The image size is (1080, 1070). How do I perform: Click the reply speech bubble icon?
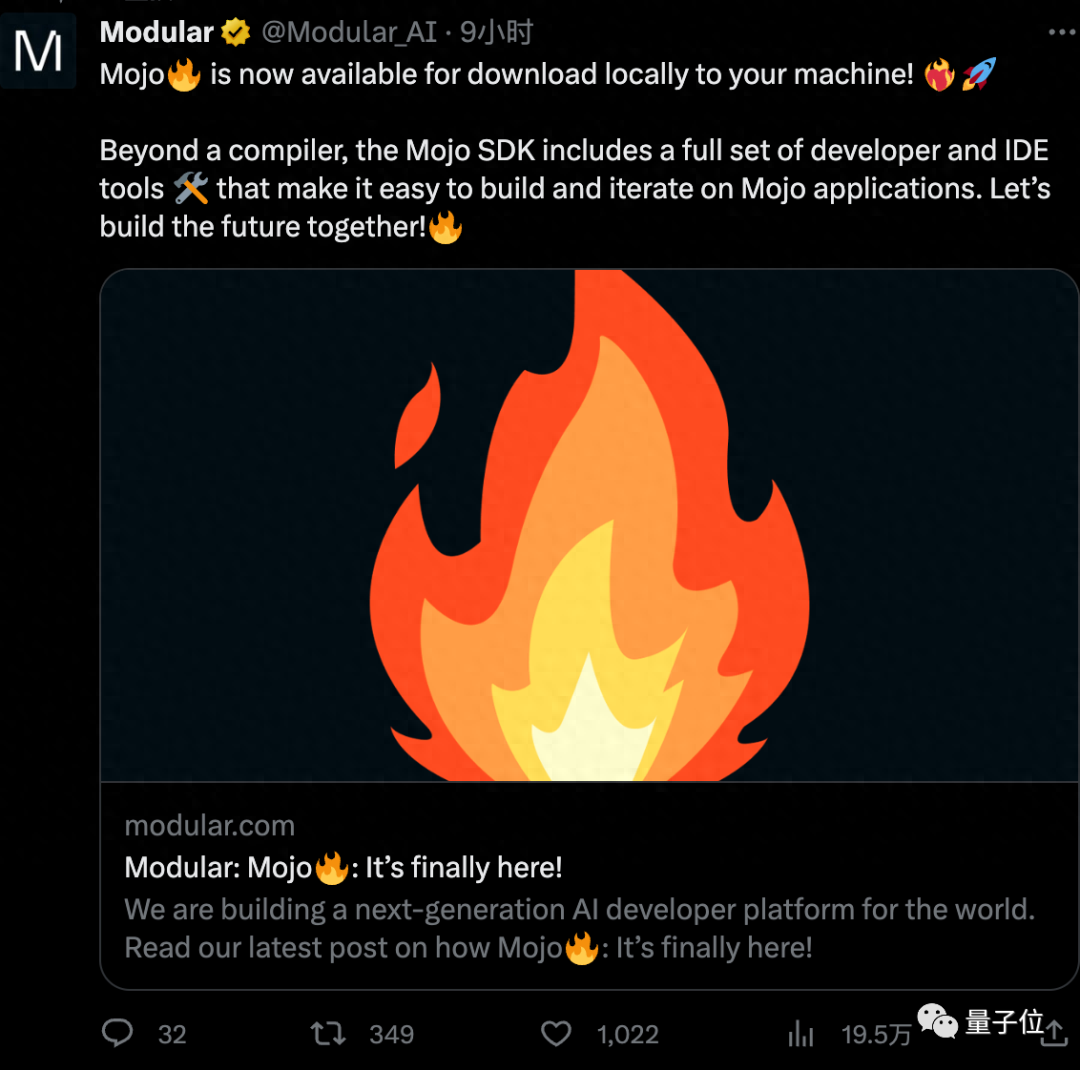tap(118, 1032)
